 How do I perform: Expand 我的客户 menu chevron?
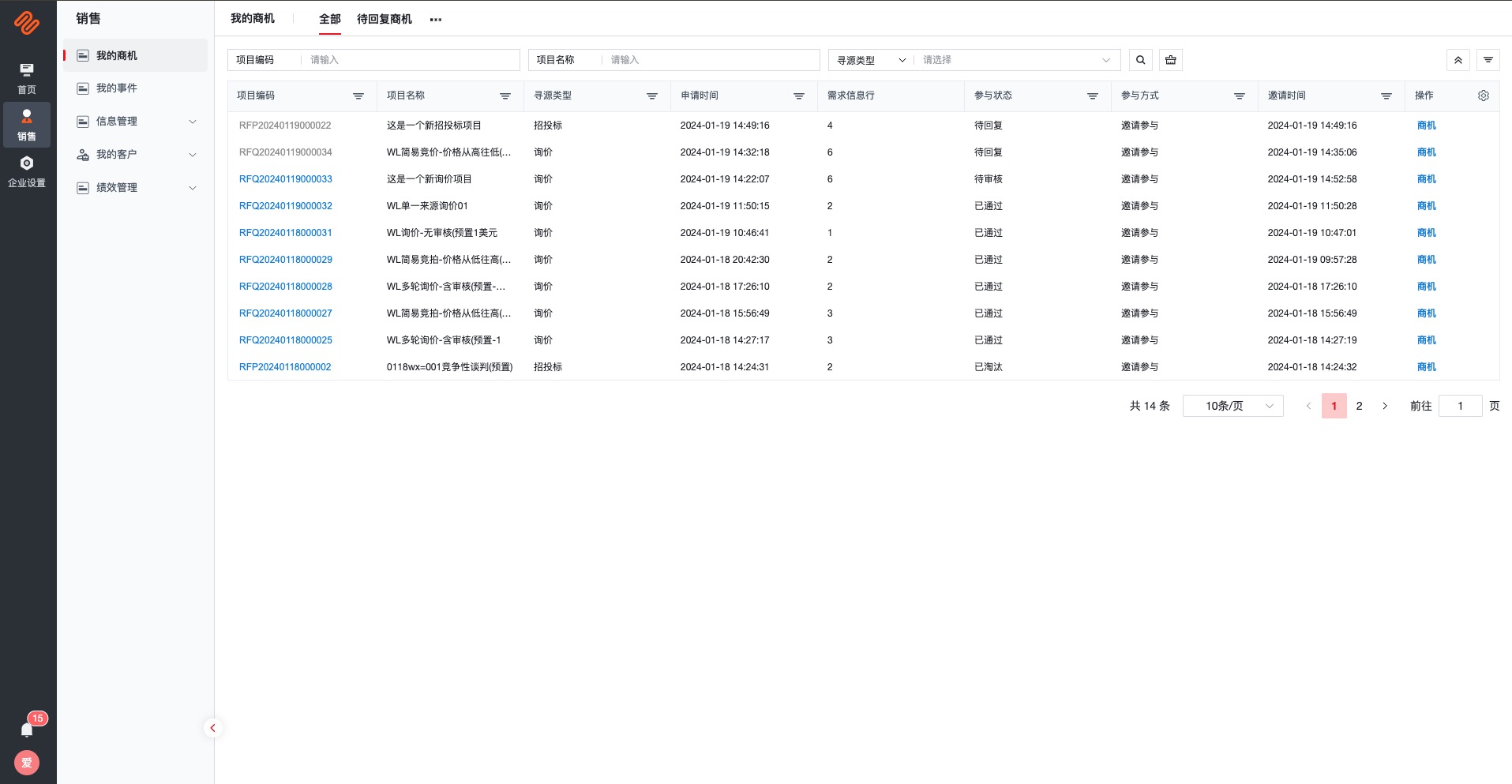click(193, 155)
